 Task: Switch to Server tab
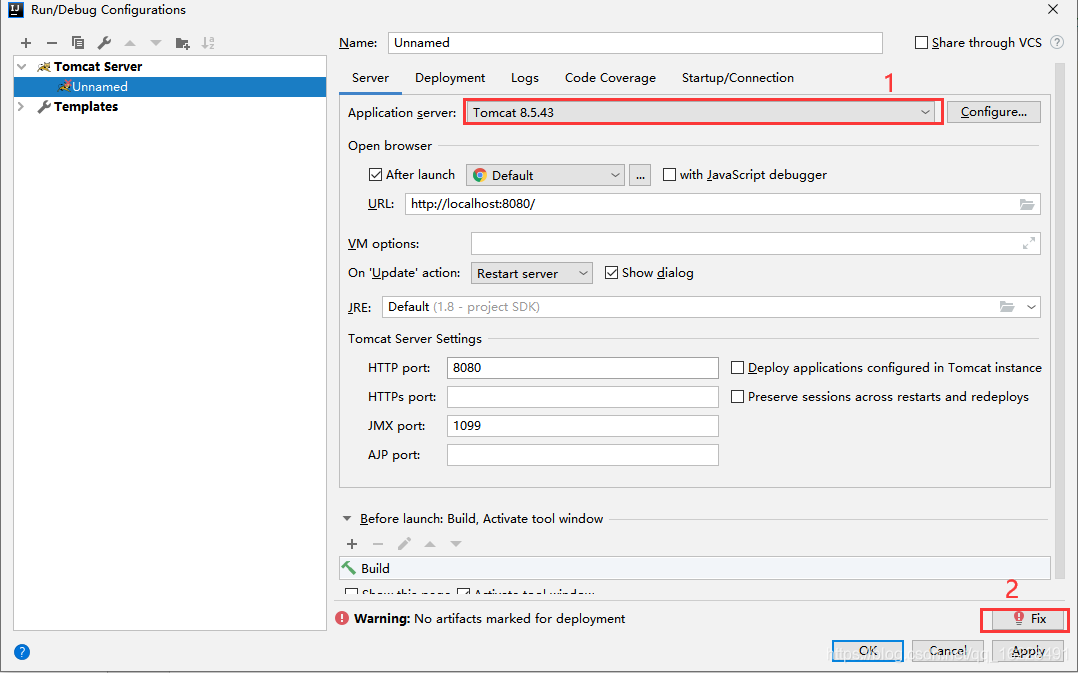[x=371, y=78]
